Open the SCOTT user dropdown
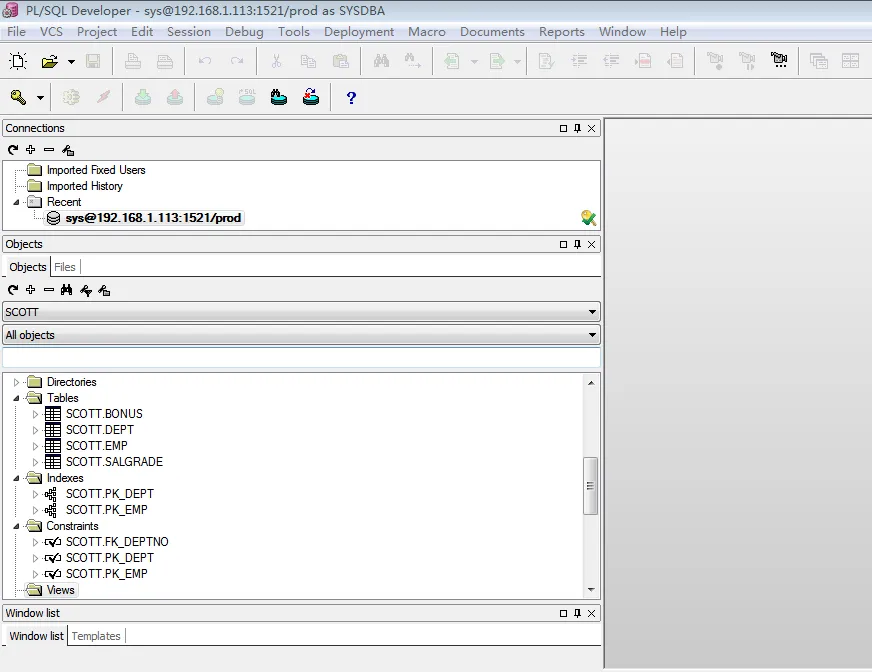The width and height of the screenshot is (872, 672). coord(592,311)
